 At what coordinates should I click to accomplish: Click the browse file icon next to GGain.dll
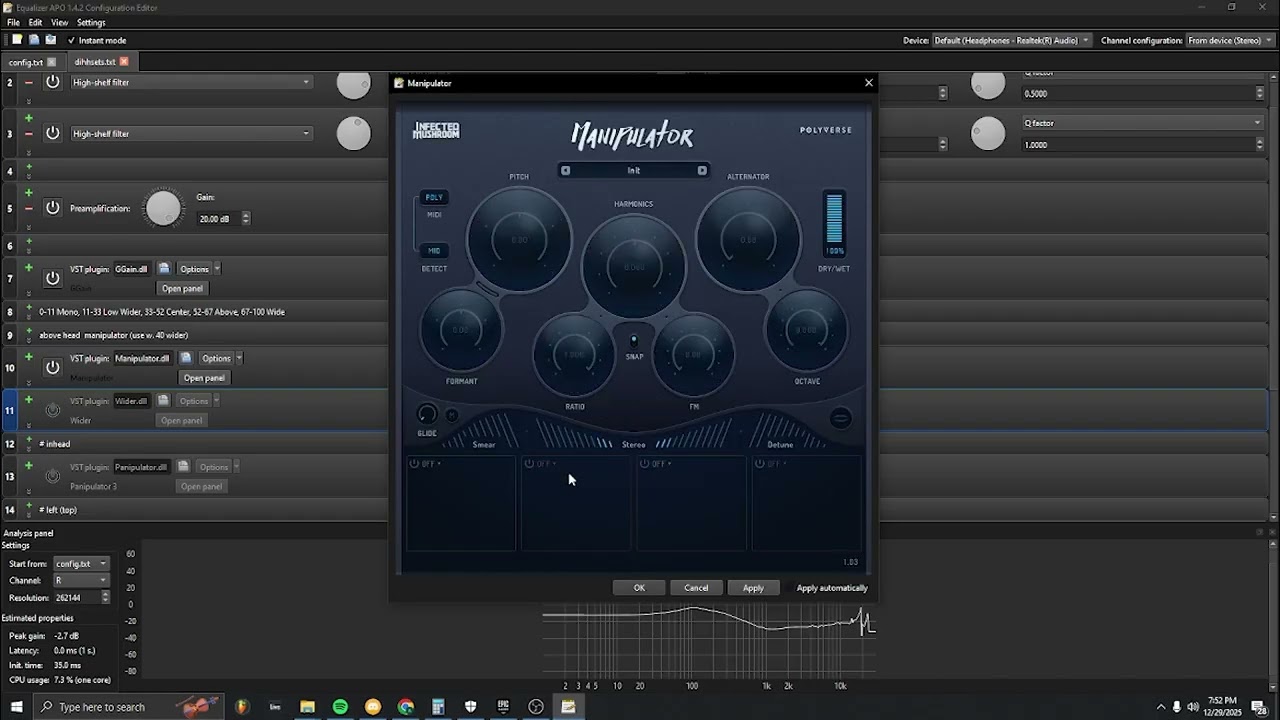click(x=164, y=269)
